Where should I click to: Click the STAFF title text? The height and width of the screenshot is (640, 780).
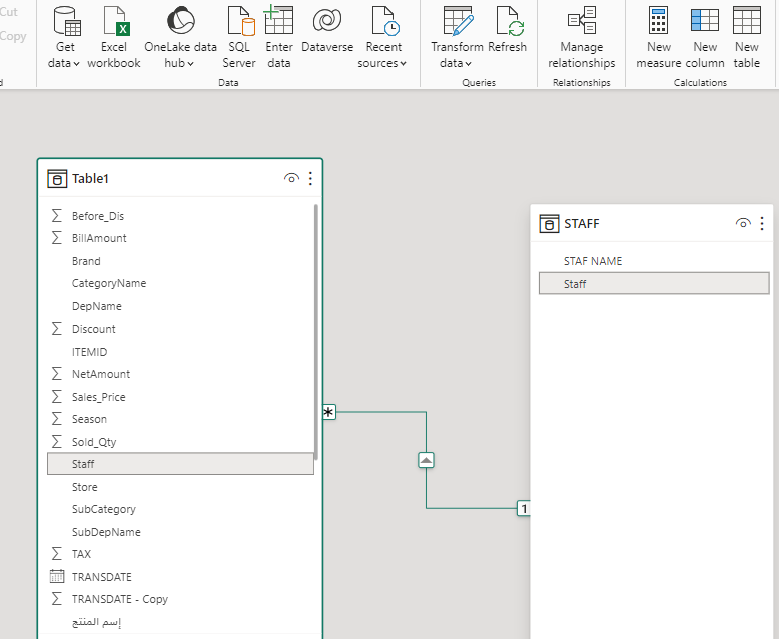[x=582, y=224]
